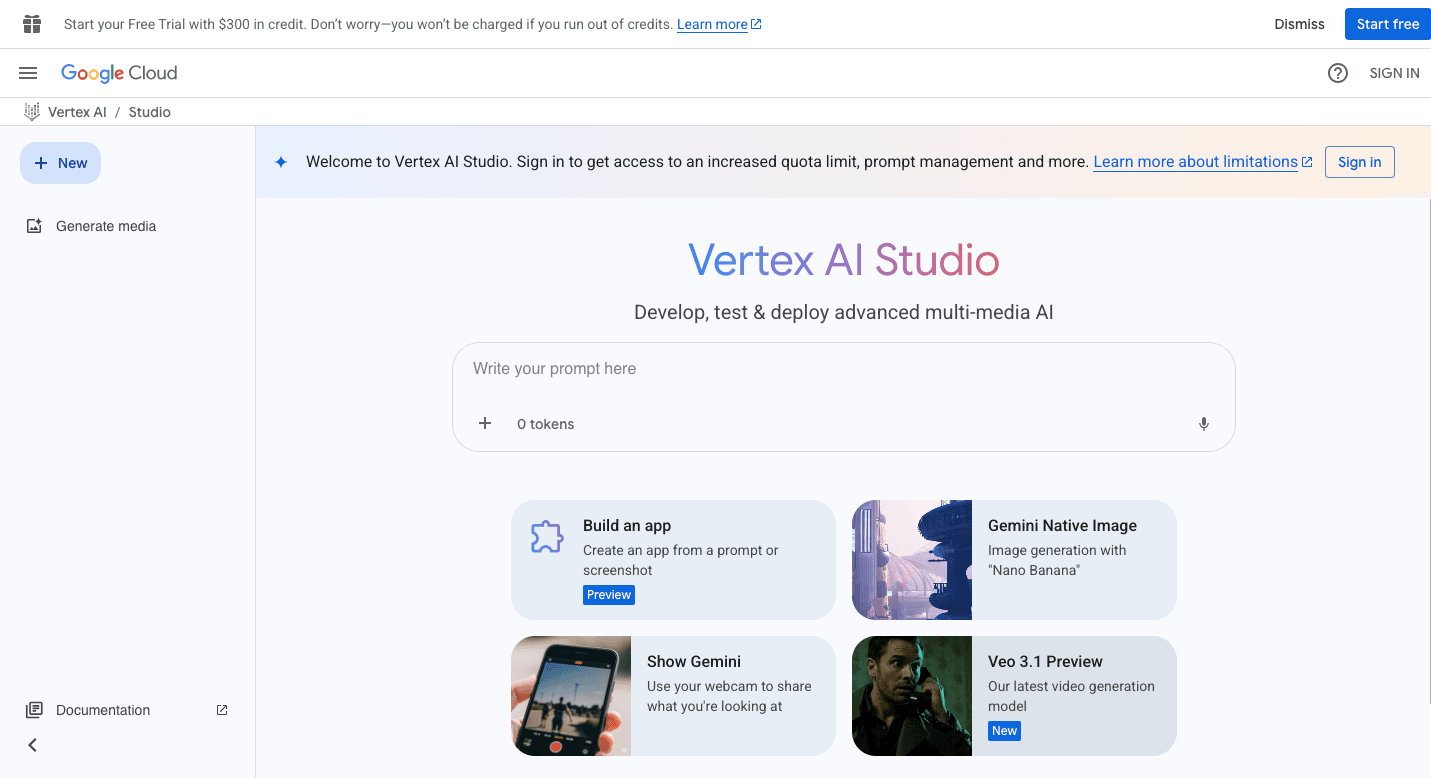1431x778 pixels.
Task: Open the Google apps grid icon
Action: click(x=31, y=23)
